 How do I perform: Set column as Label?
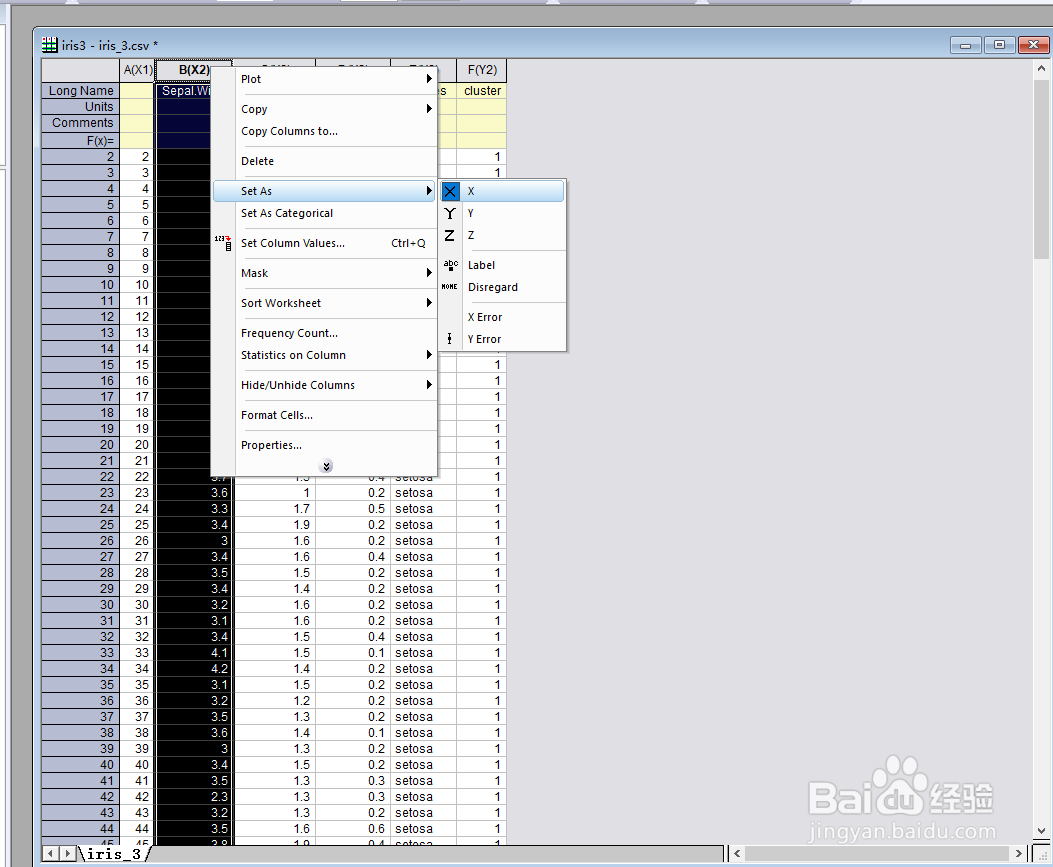(x=502, y=265)
